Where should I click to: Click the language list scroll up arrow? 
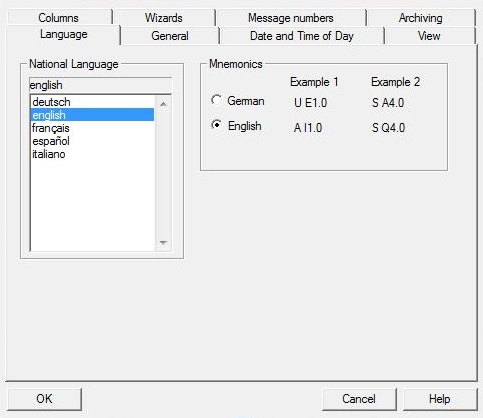click(x=163, y=104)
